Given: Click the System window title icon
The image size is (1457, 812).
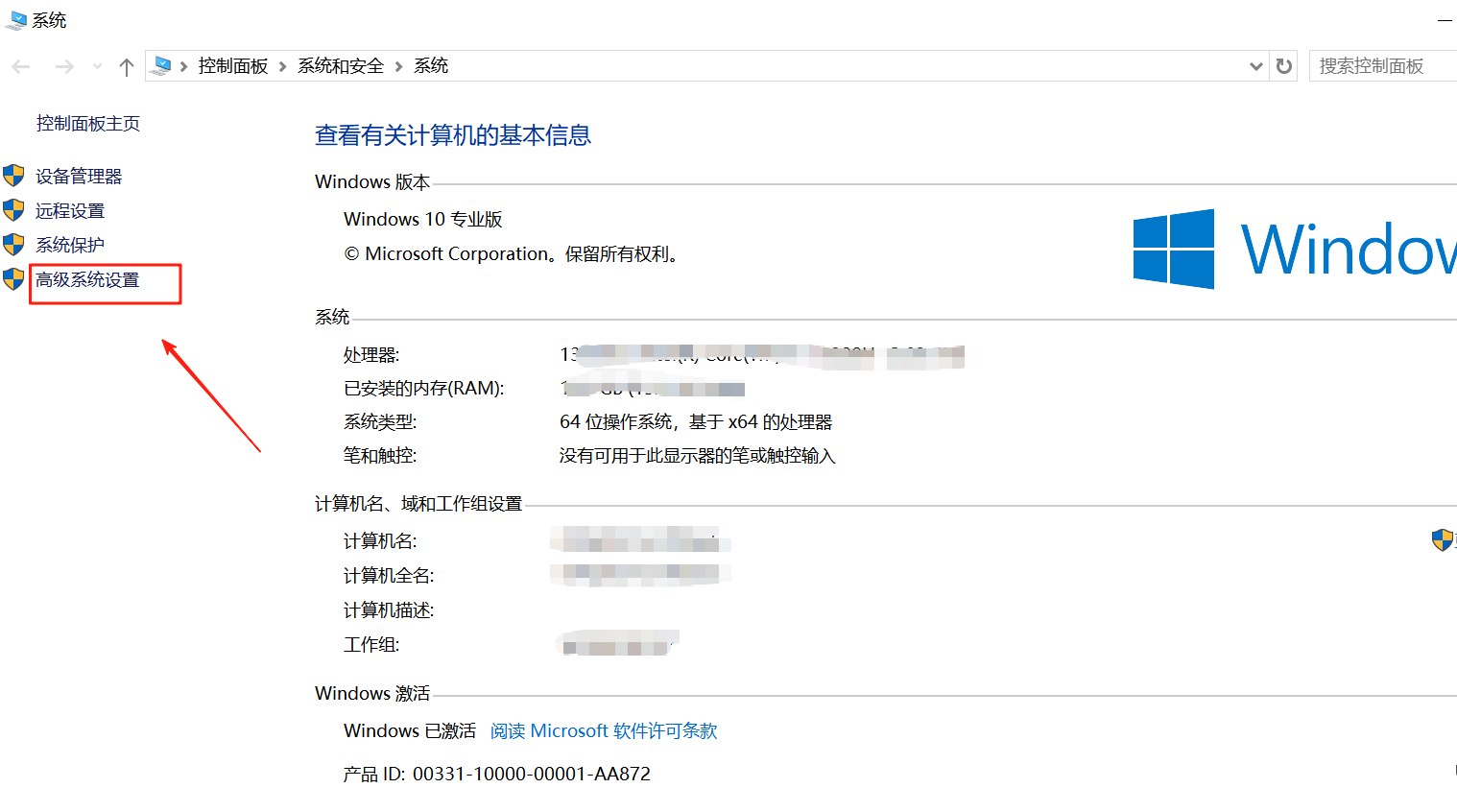Looking at the screenshot, I should (16, 20).
